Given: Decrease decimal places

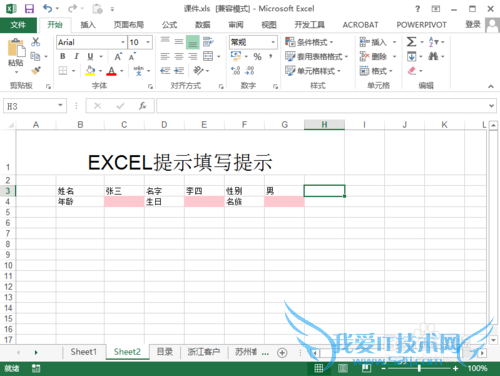Looking at the screenshot, I should [x=250, y=71].
